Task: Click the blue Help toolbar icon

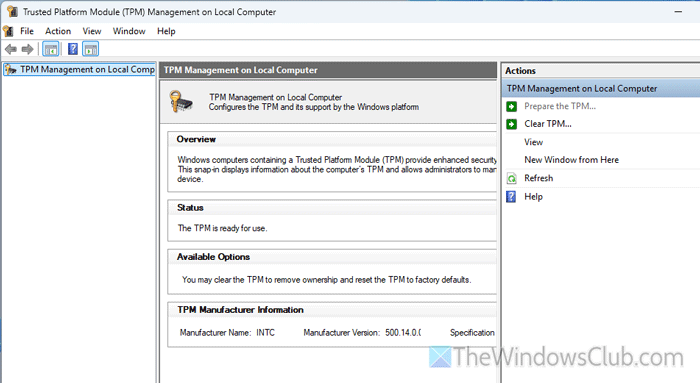Action: coord(73,49)
